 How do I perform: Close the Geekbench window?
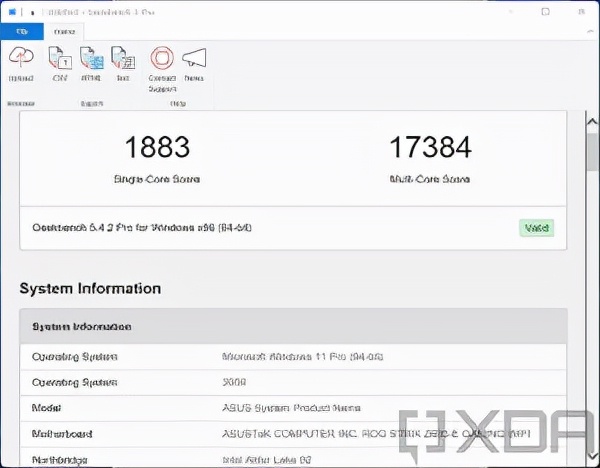pos(582,11)
